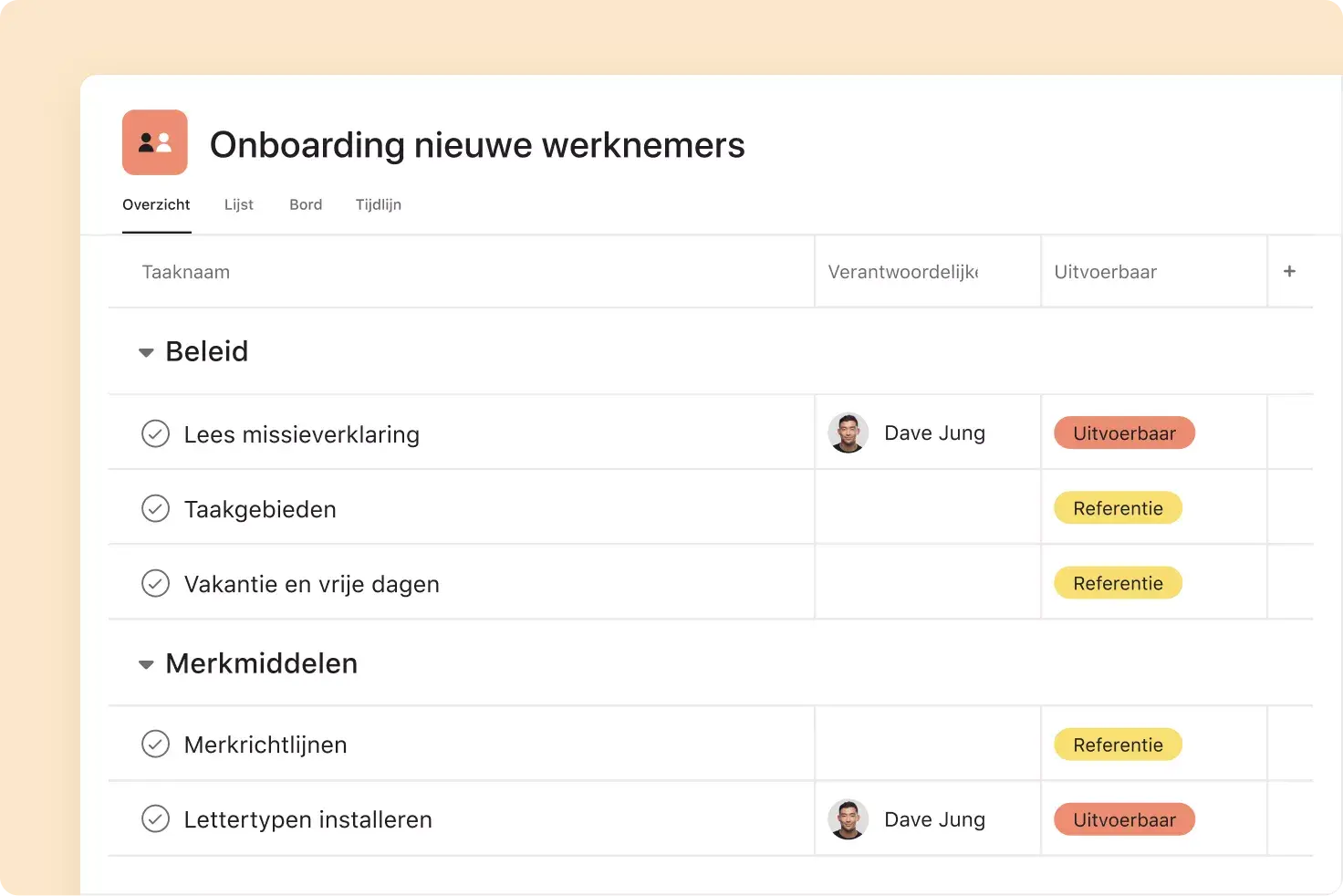Click the completion circle for "Vakantie en vrije dagen"
The height and width of the screenshot is (896, 1343).
pos(156,584)
